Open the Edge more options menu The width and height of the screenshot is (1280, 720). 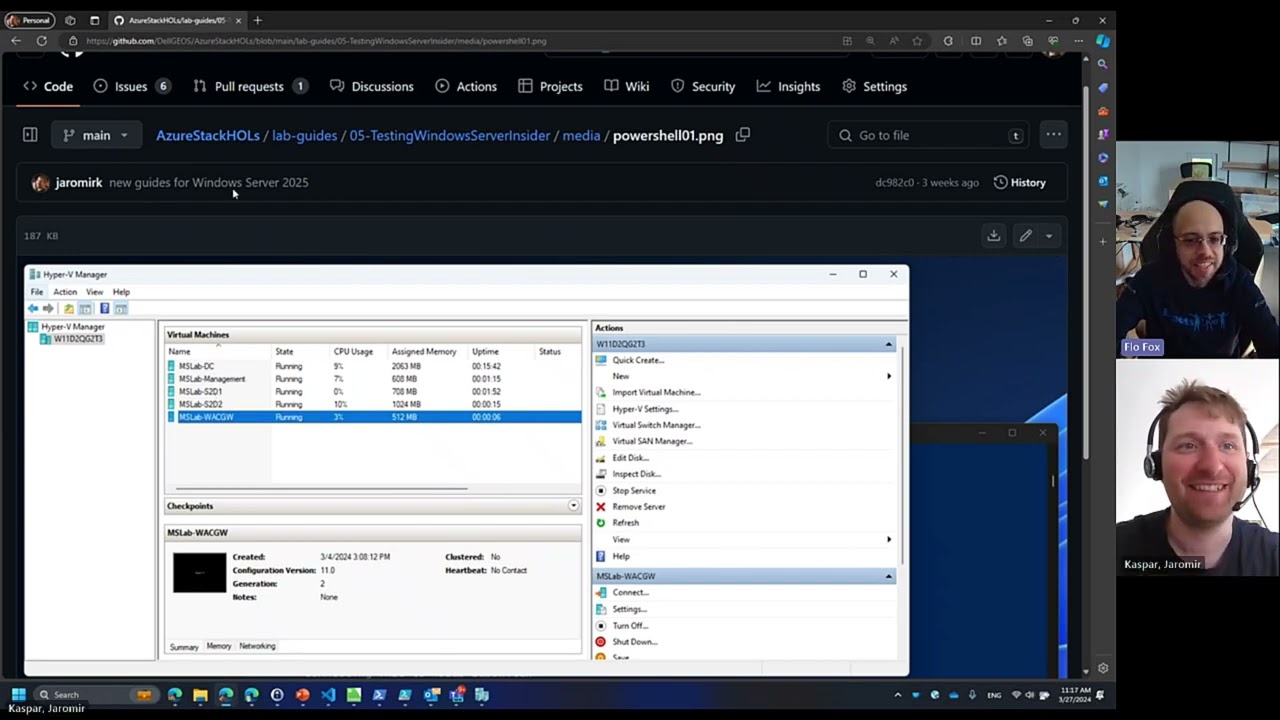1078,41
